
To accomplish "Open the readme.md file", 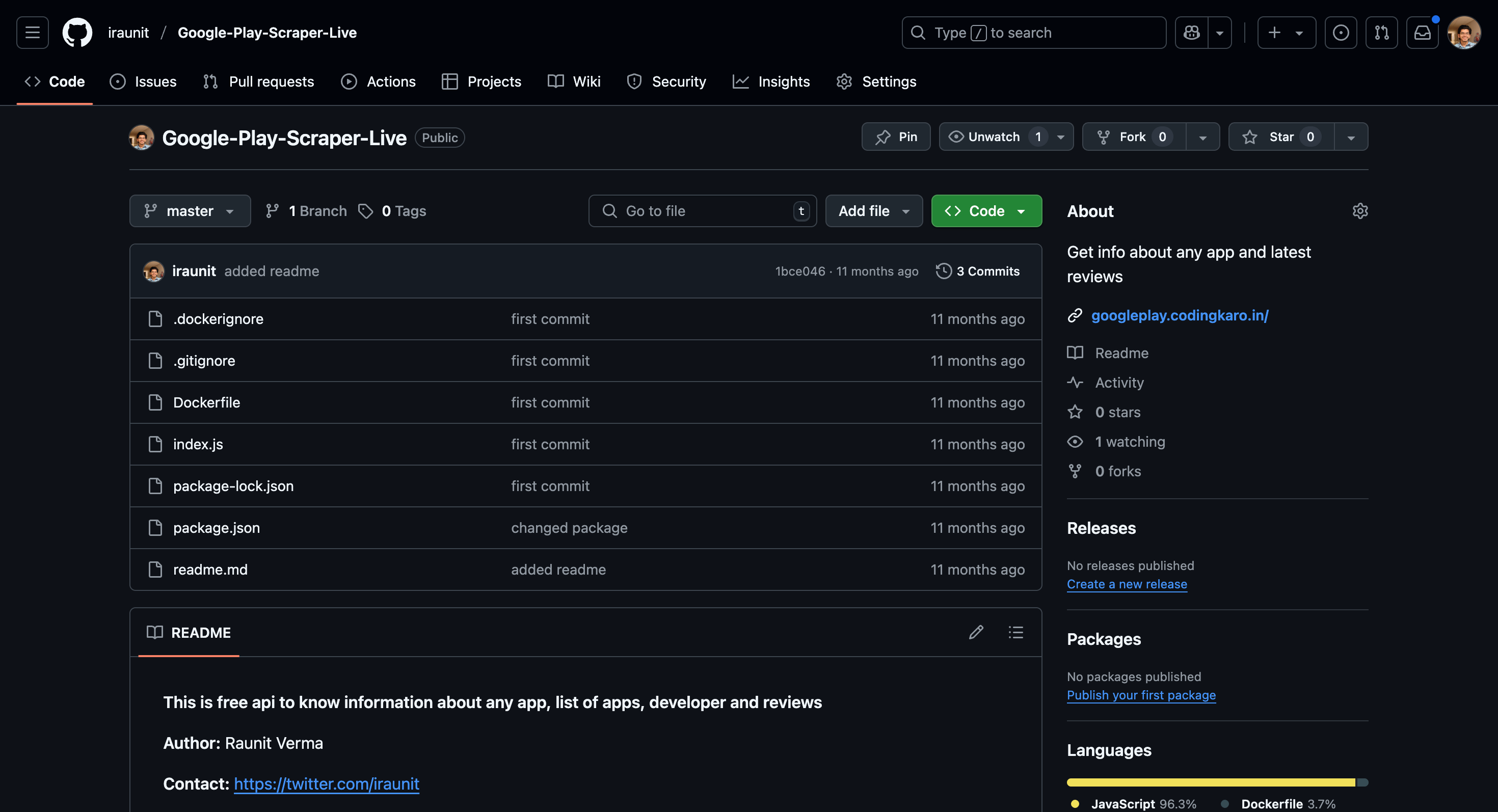I will pyautogui.click(x=210, y=570).
